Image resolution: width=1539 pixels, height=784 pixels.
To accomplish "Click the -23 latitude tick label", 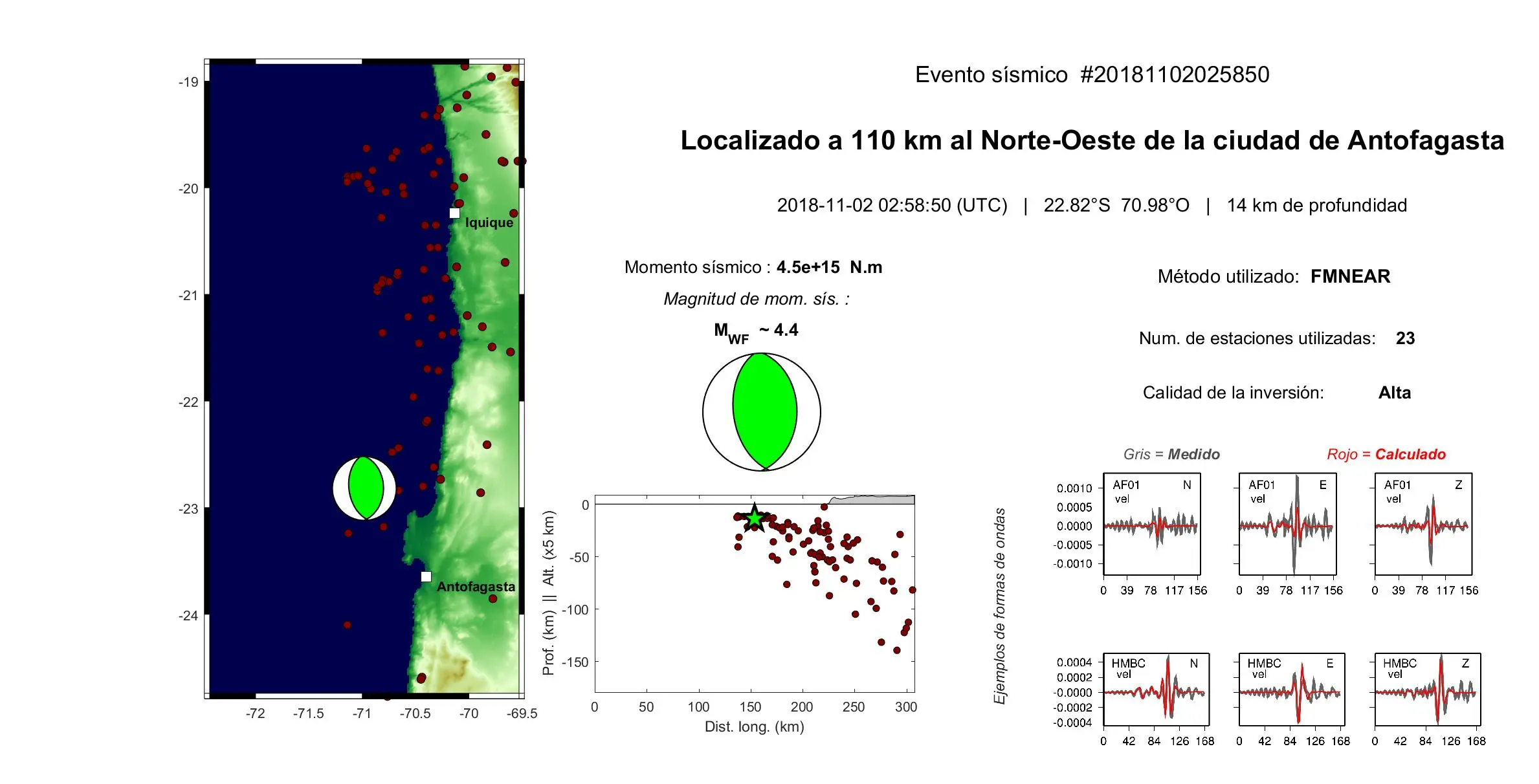I will coord(188,509).
